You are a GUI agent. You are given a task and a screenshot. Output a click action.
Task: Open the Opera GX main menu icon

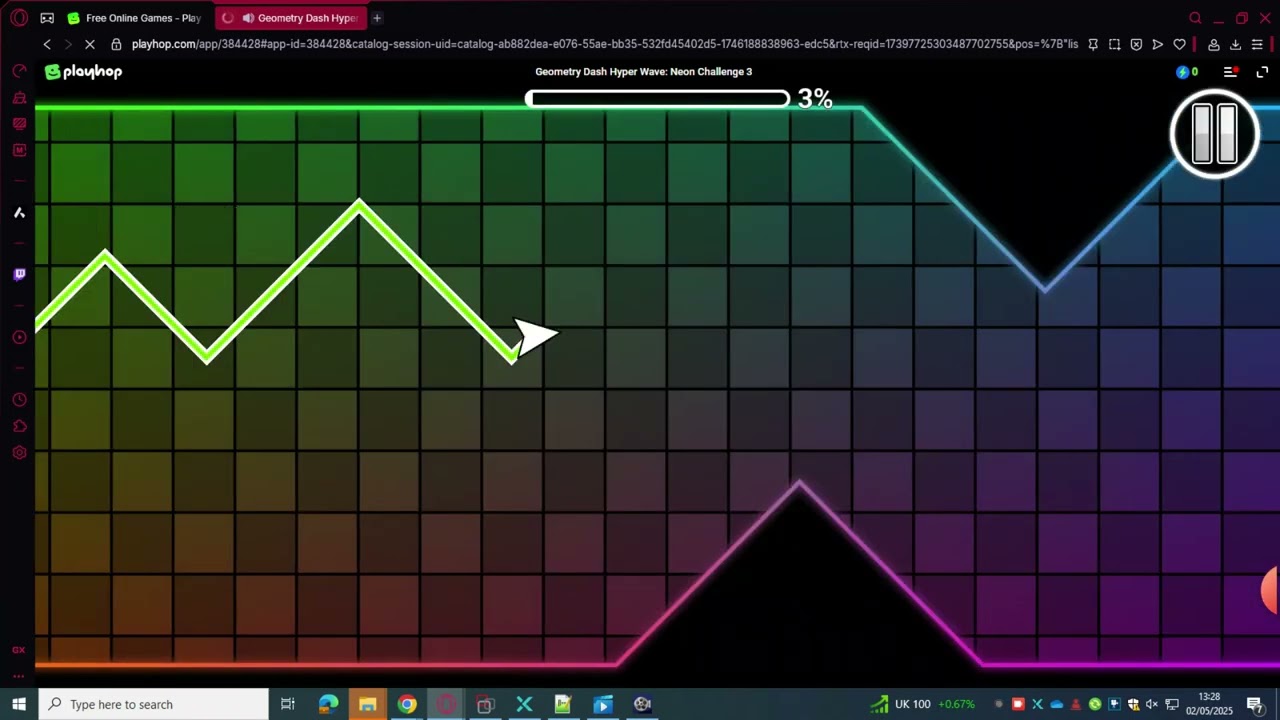(19, 18)
